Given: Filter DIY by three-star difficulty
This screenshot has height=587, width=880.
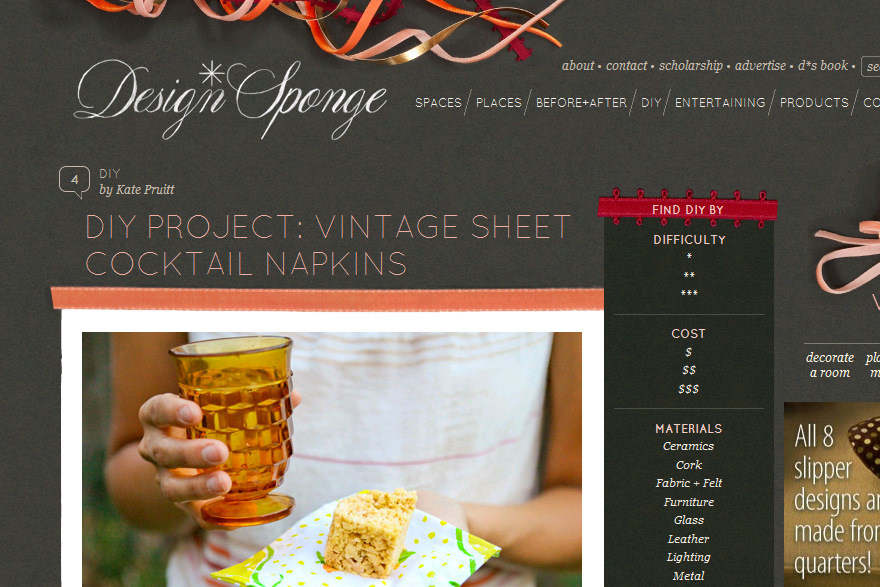Looking at the screenshot, I should (689, 294).
